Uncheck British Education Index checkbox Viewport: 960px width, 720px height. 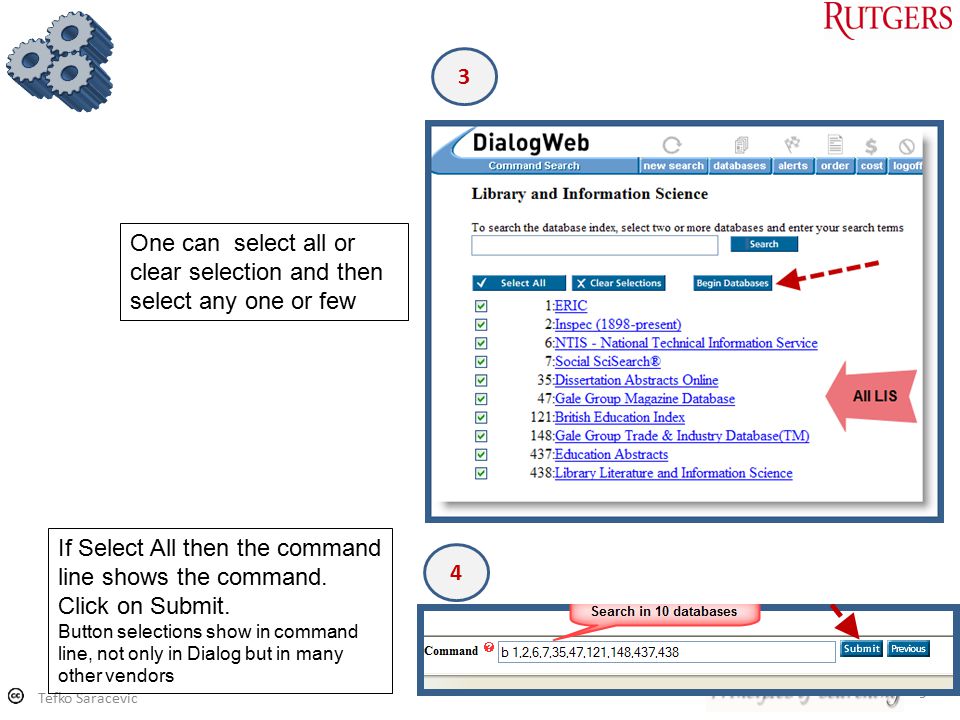point(481,418)
